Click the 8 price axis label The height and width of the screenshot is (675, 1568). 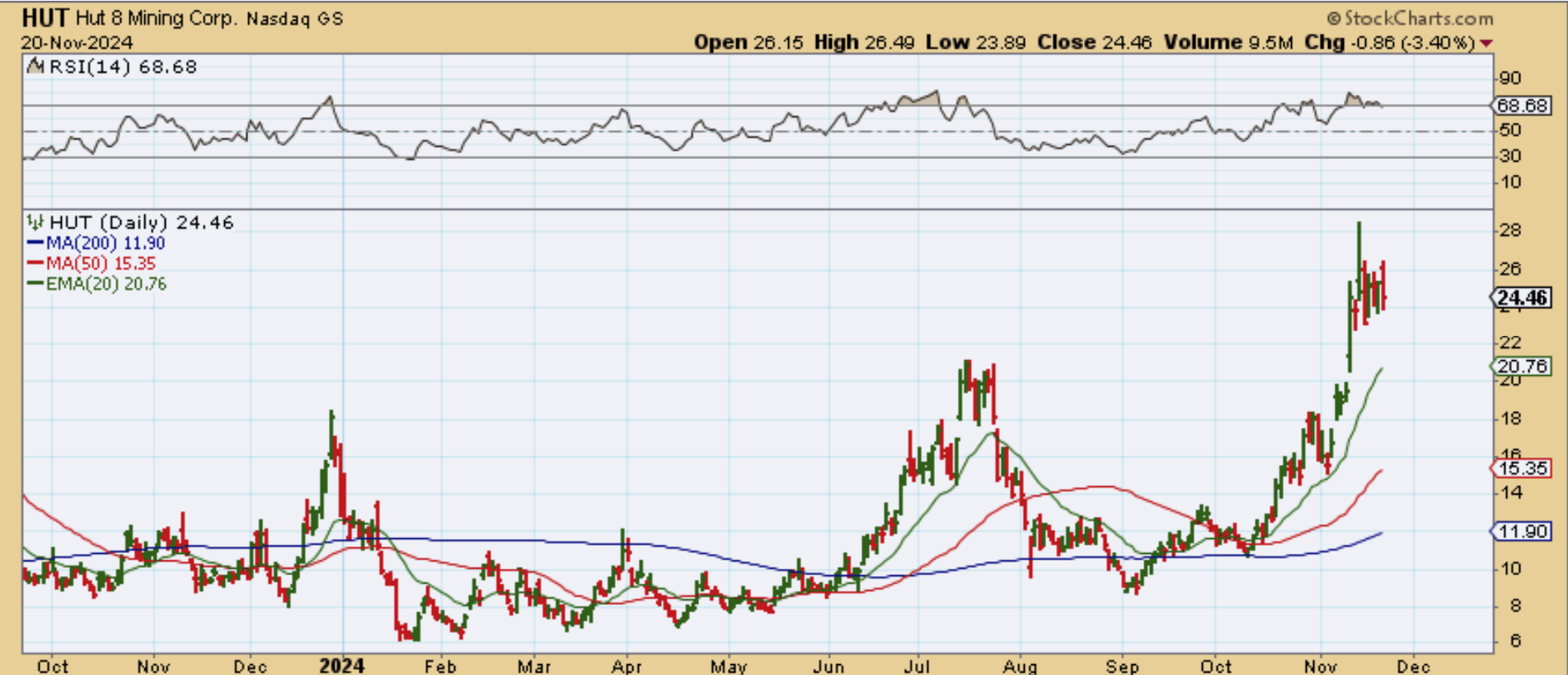(1515, 606)
